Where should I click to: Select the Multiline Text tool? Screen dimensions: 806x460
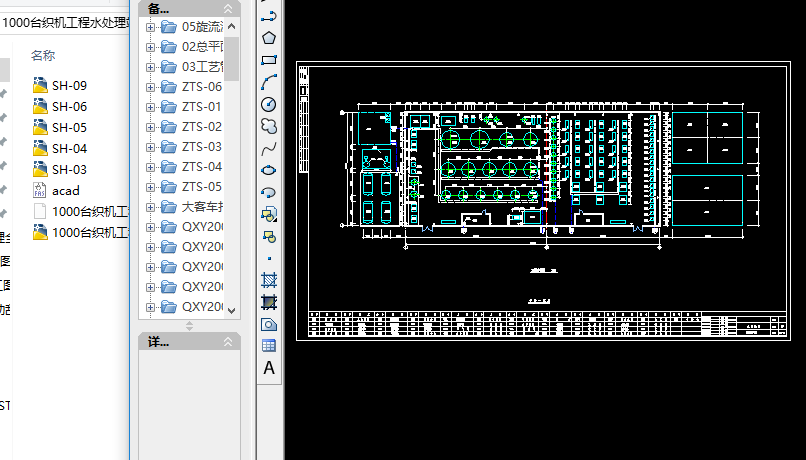tap(269, 368)
